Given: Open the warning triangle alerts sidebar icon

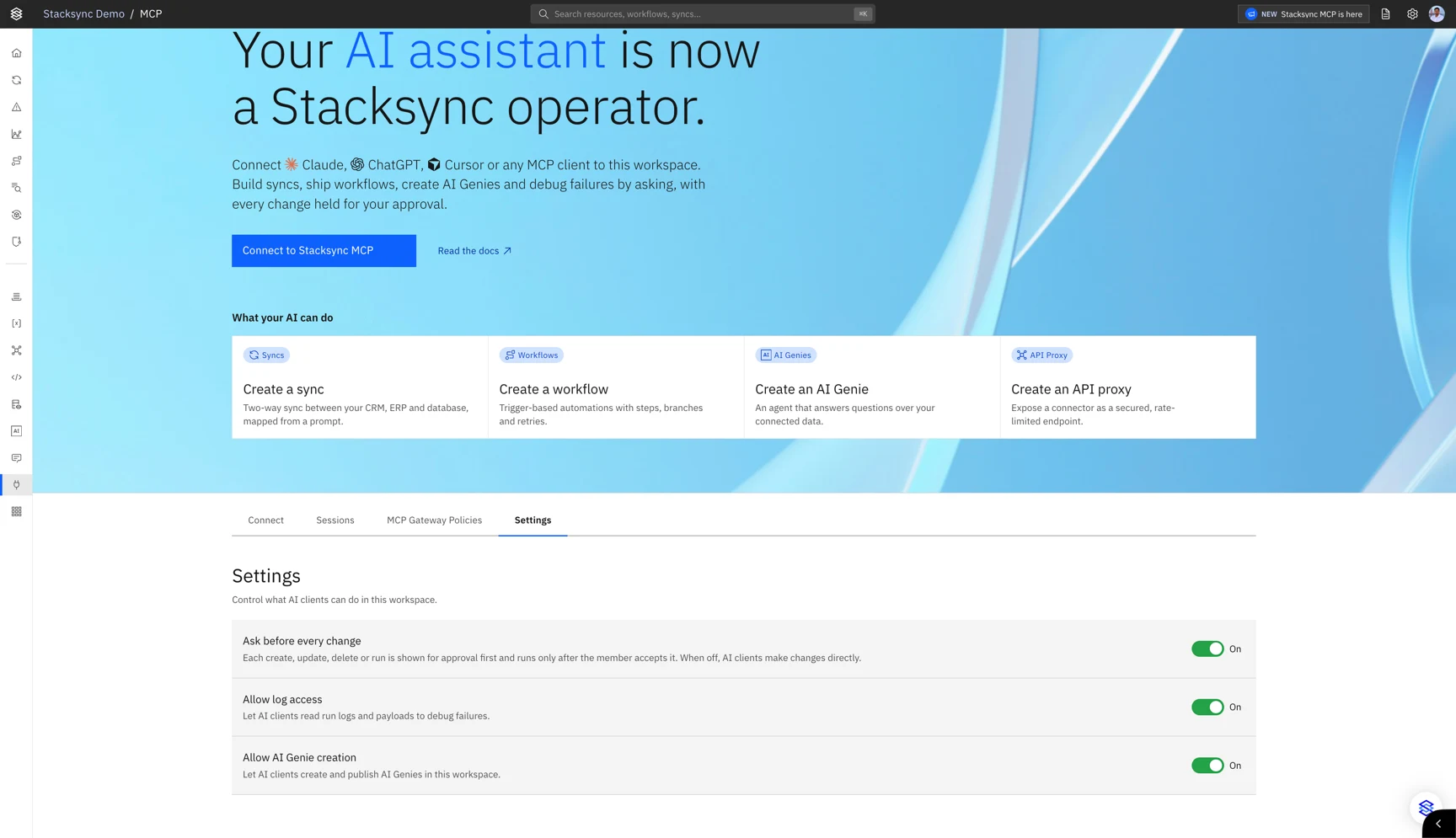Looking at the screenshot, I should coord(16,107).
